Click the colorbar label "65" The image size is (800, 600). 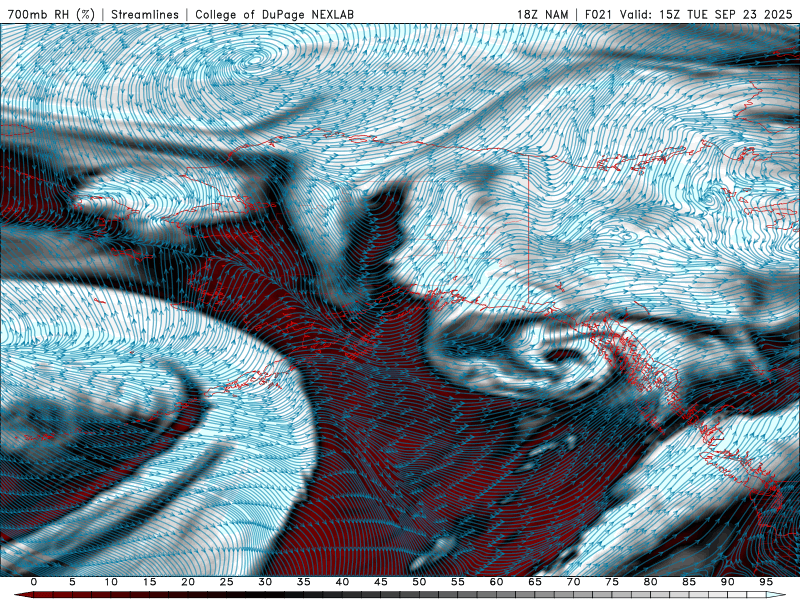pos(535,582)
